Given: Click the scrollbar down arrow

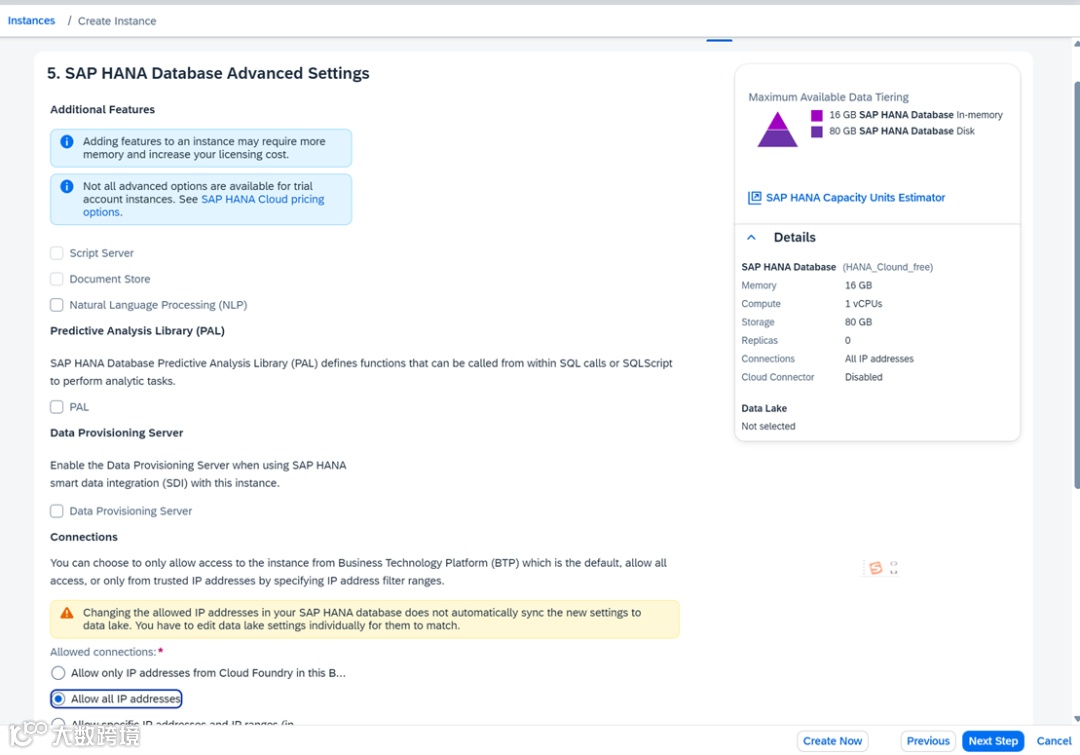Looking at the screenshot, I should tap(1077, 719).
